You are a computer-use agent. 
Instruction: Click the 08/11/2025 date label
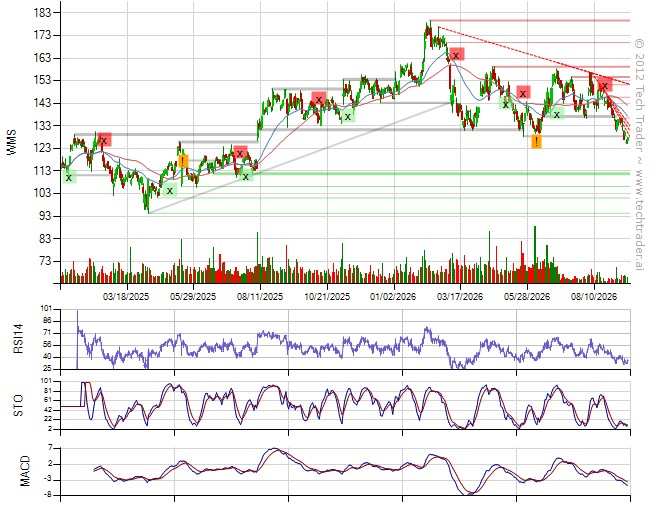(x=260, y=297)
